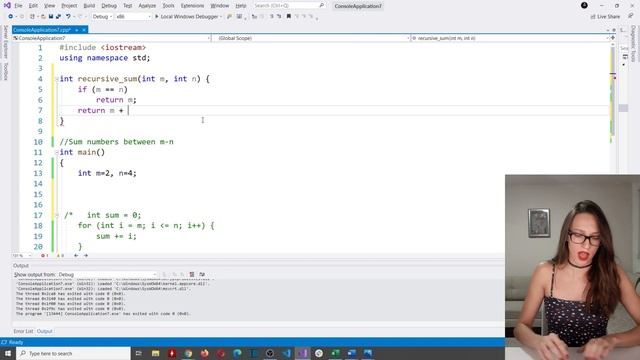
Task: Open Microsoft Edge from taskbar
Action: (237, 353)
